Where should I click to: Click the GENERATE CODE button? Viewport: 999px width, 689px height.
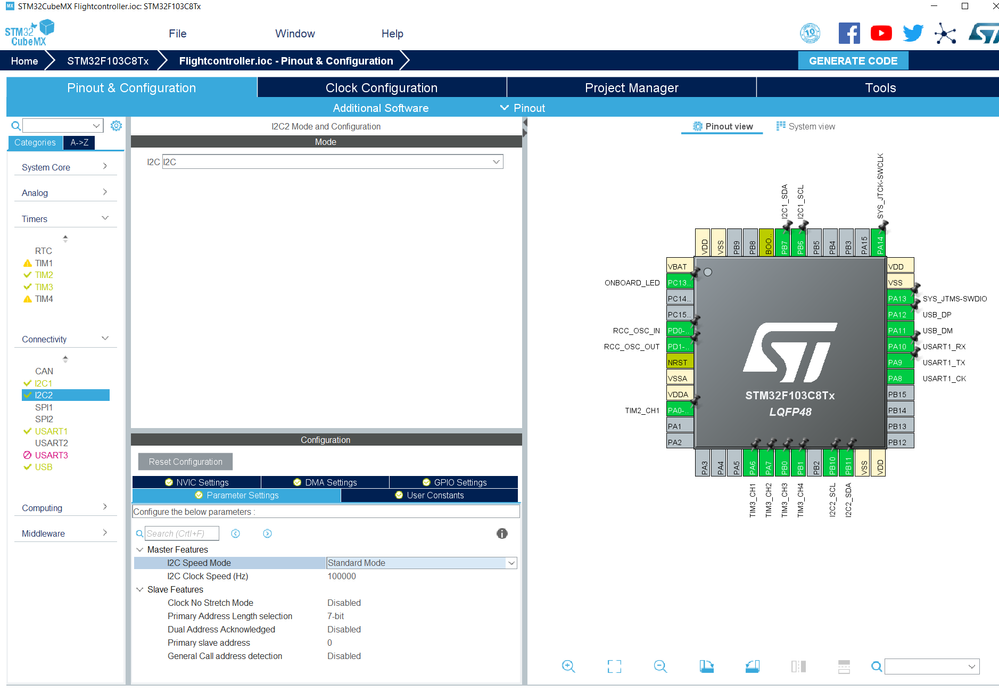853,61
